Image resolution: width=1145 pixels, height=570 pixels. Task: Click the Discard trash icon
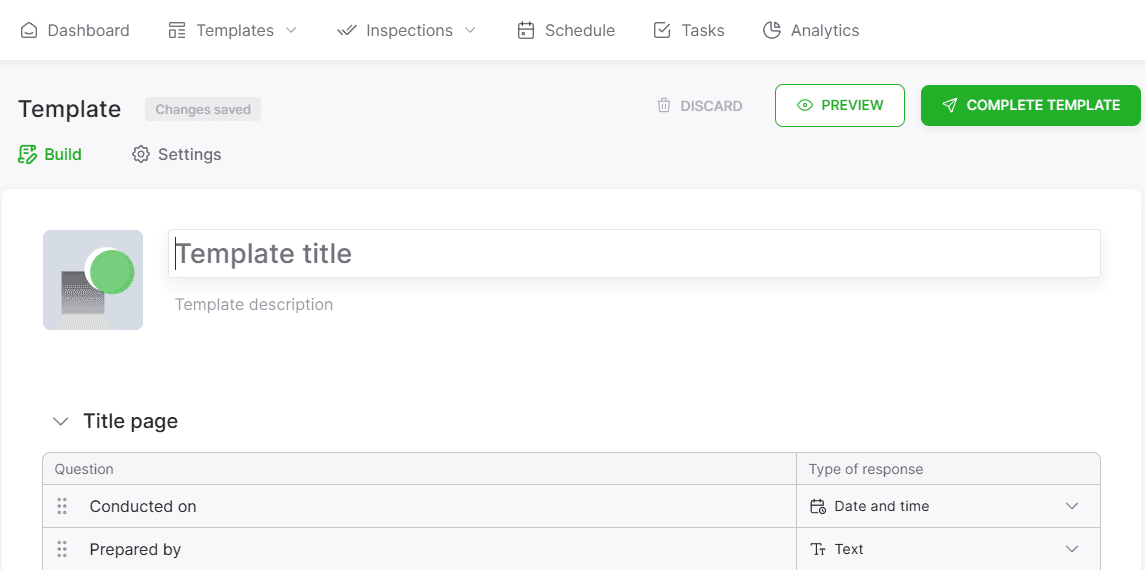(x=664, y=106)
